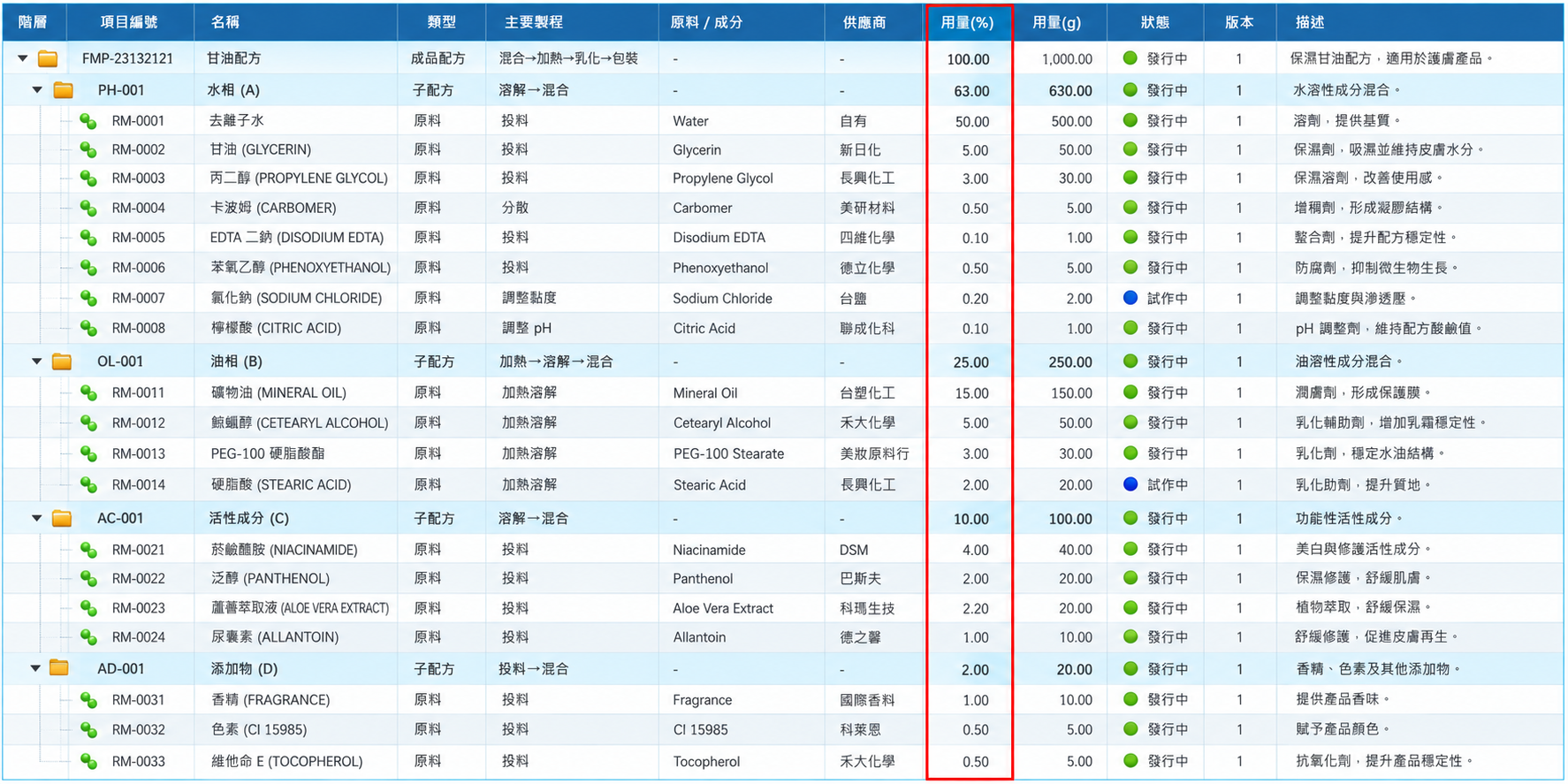Screen dimensions: 1568x784
Task: Click the material icon of RM-0033
Action: (88, 761)
